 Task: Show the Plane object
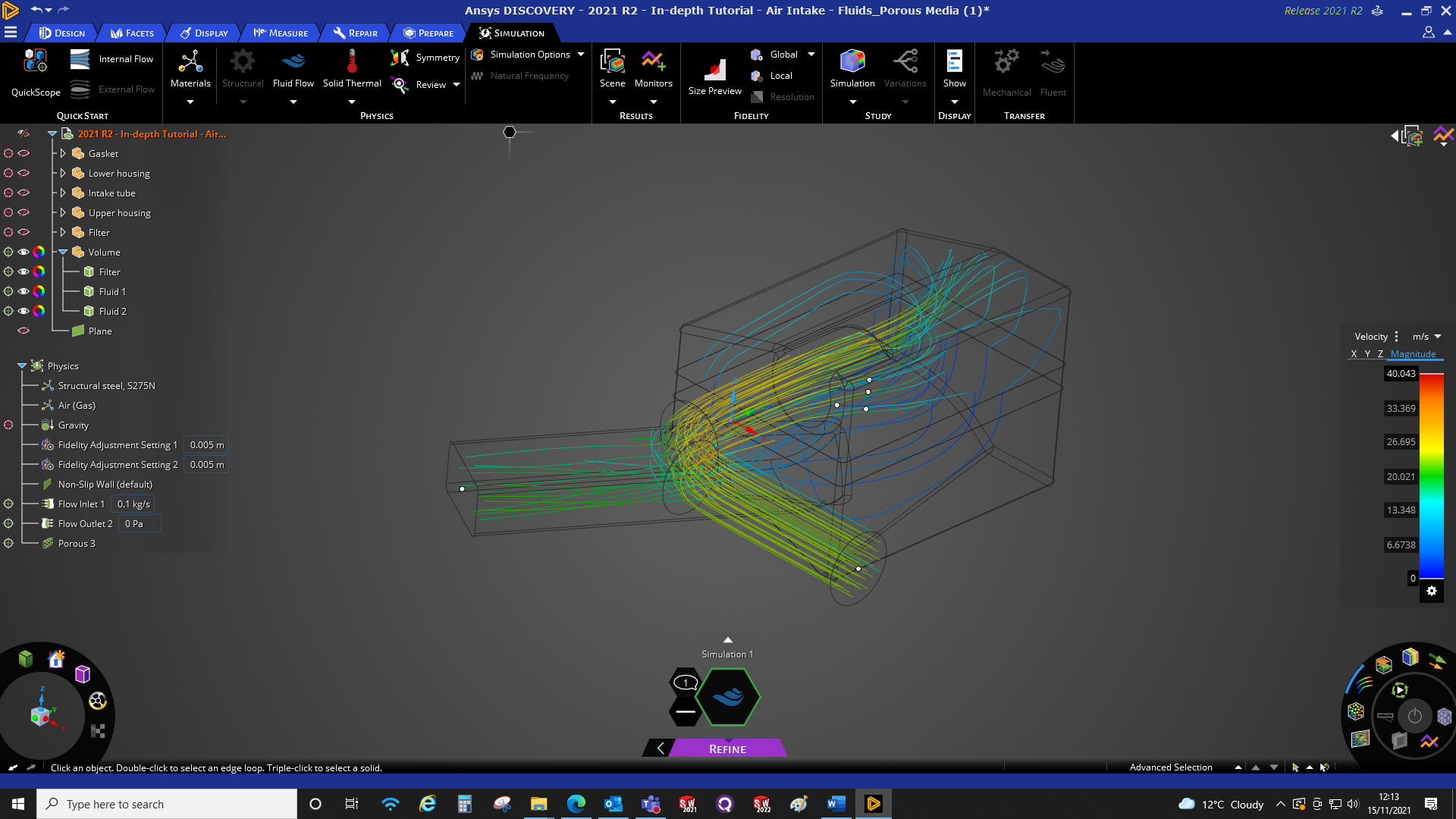click(24, 331)
